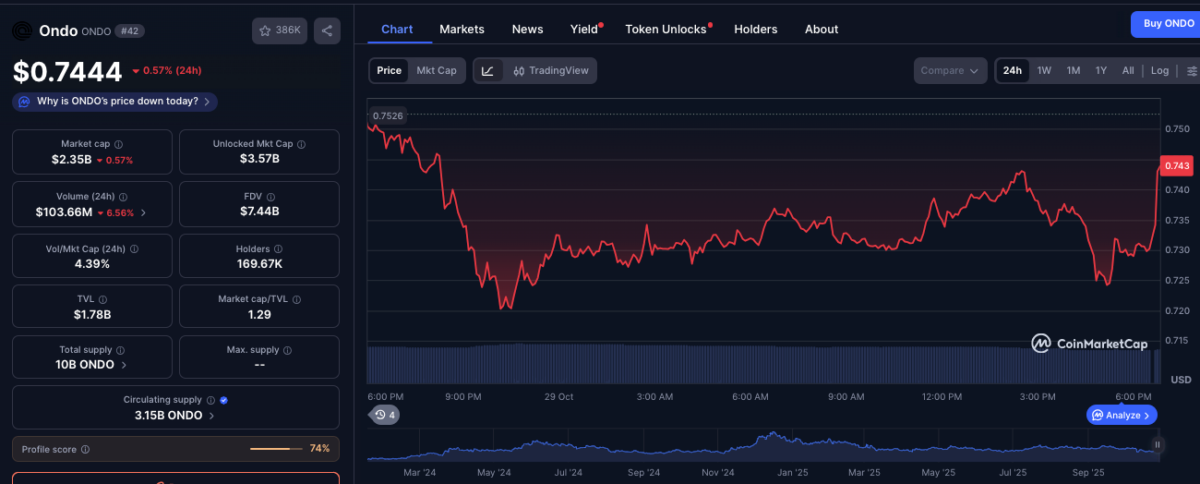
Task: Click the share icon next to watchlist
Action: click(327, 31)
